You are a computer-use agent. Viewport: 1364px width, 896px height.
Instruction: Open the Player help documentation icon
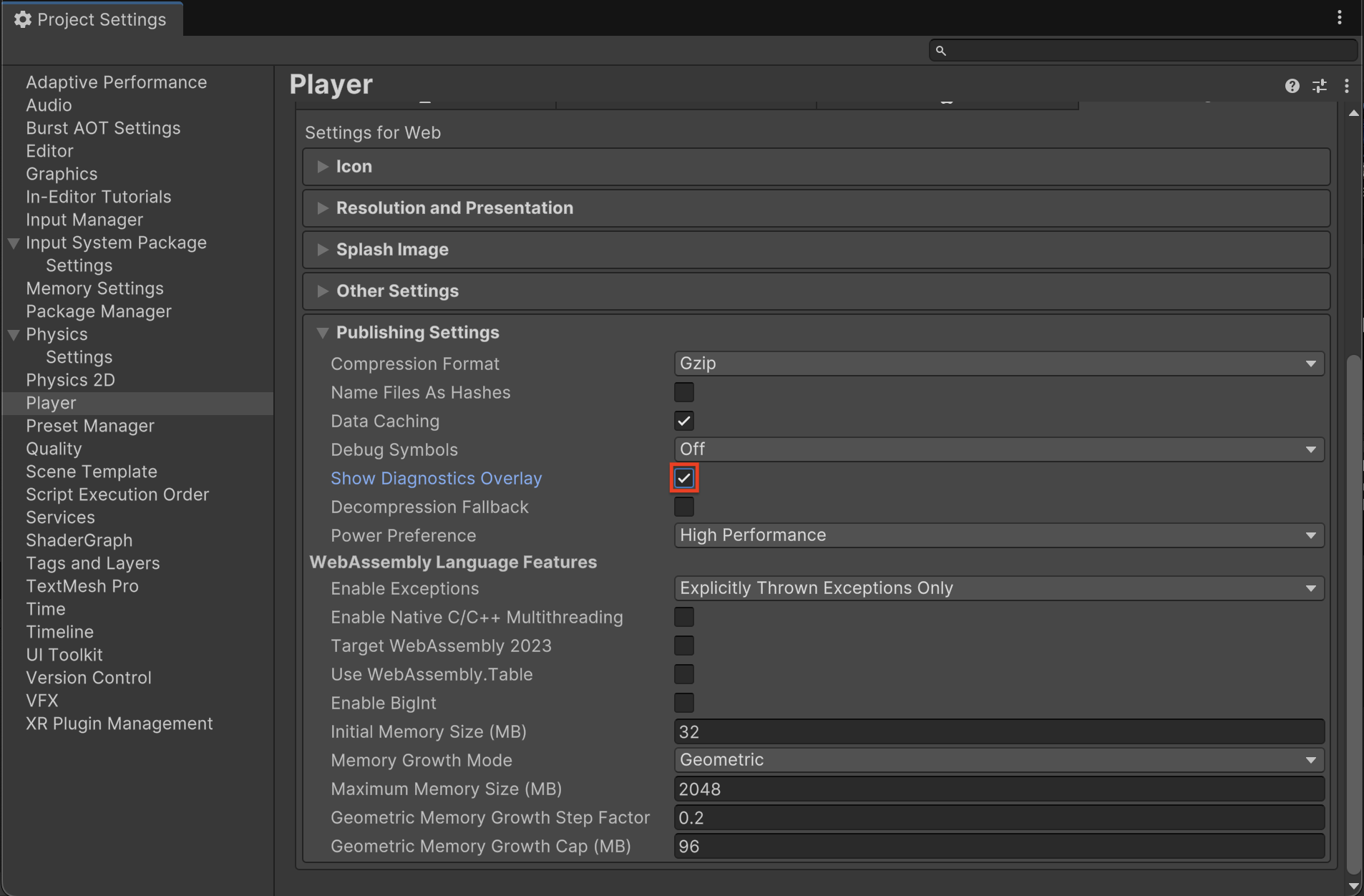click(x=1292, y=86)
